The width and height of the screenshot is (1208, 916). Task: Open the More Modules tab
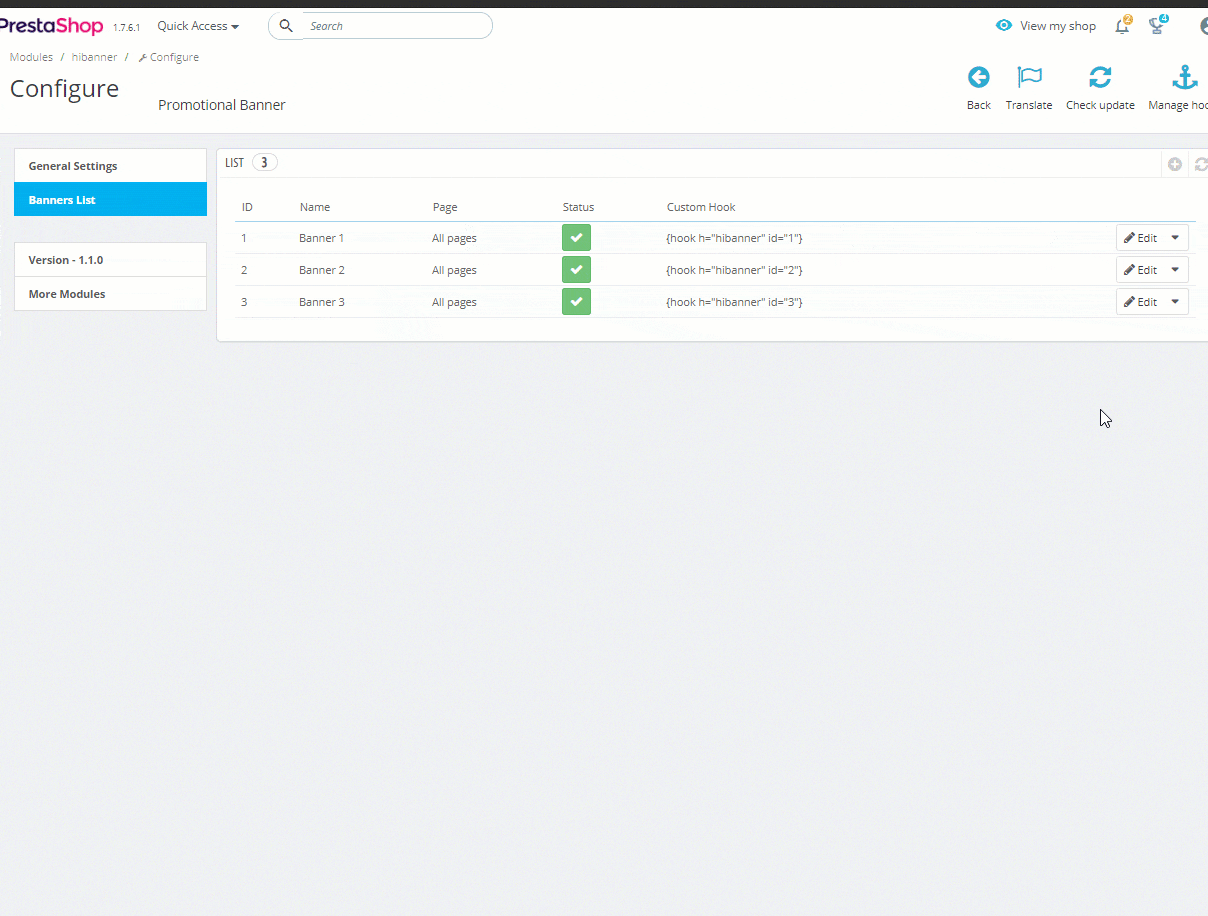(x=110, y=294)
